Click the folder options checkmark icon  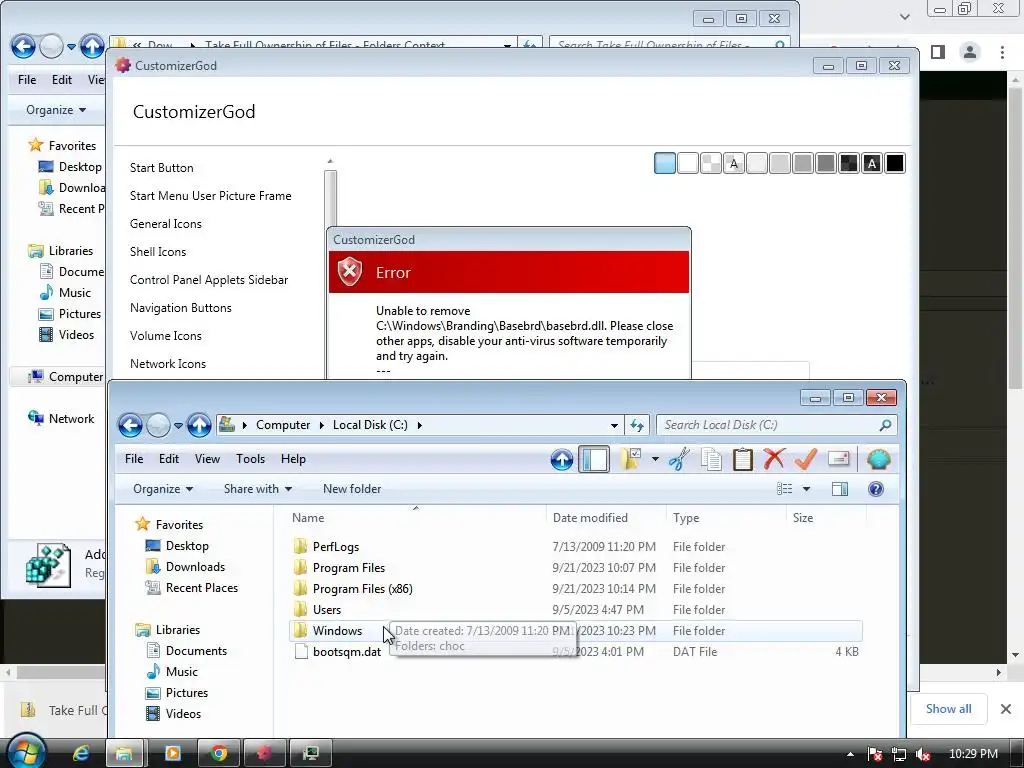pyautogui.click(x=631, y=459)
